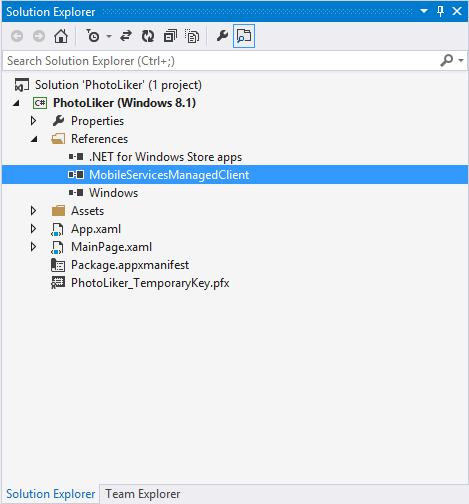Screen dimensions: 469x504
Task: Select the References tree item
Action: pos(99,139)
